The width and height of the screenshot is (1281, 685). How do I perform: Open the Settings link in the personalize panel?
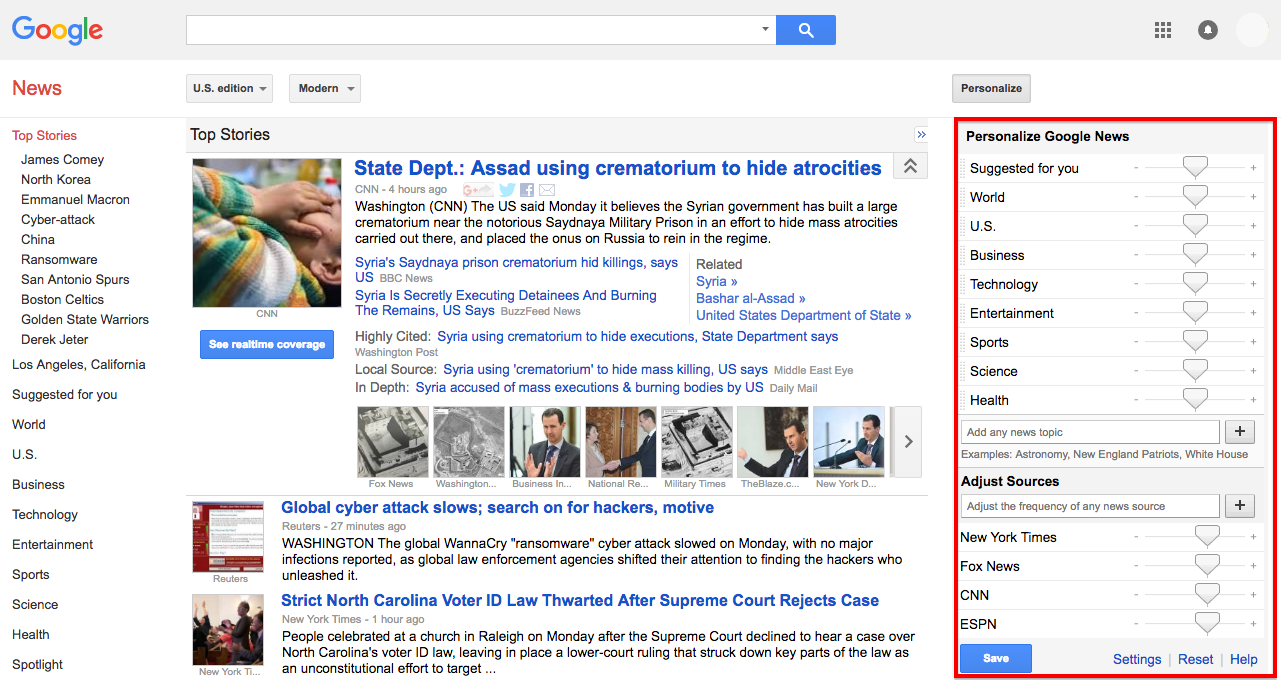click(1137, 660)
